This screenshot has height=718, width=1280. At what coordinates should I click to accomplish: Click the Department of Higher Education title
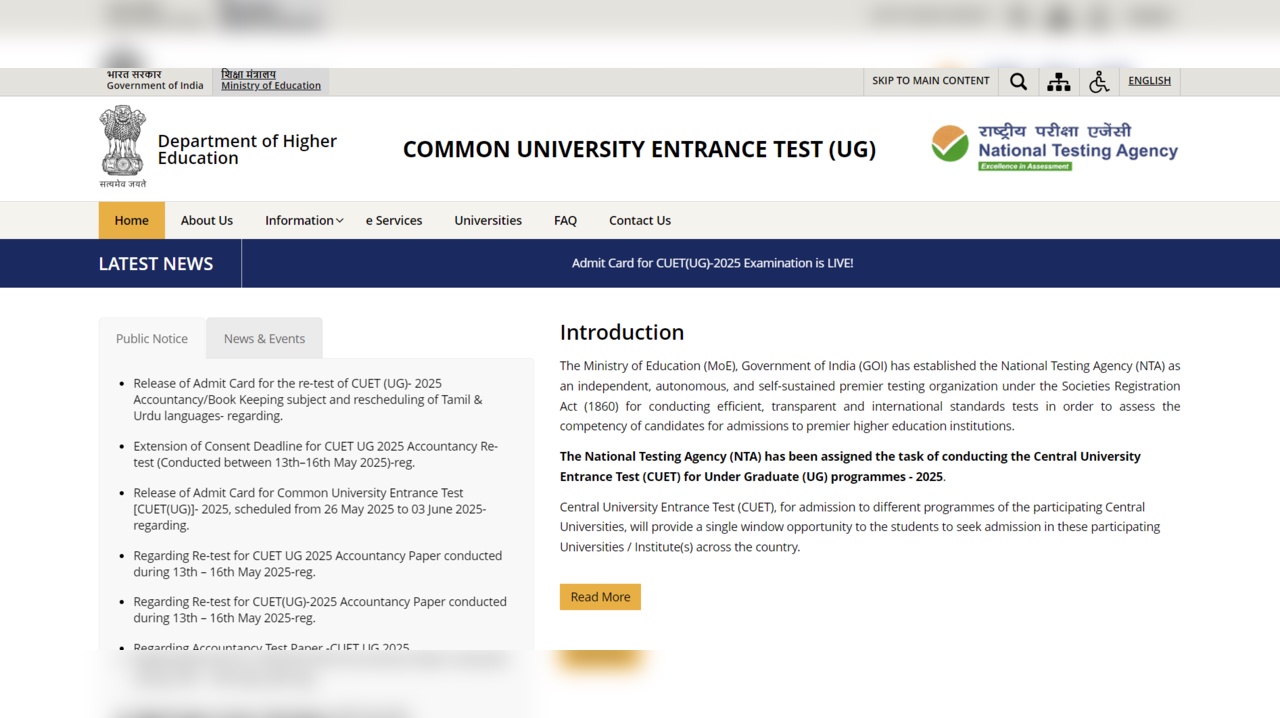(247, 149)
